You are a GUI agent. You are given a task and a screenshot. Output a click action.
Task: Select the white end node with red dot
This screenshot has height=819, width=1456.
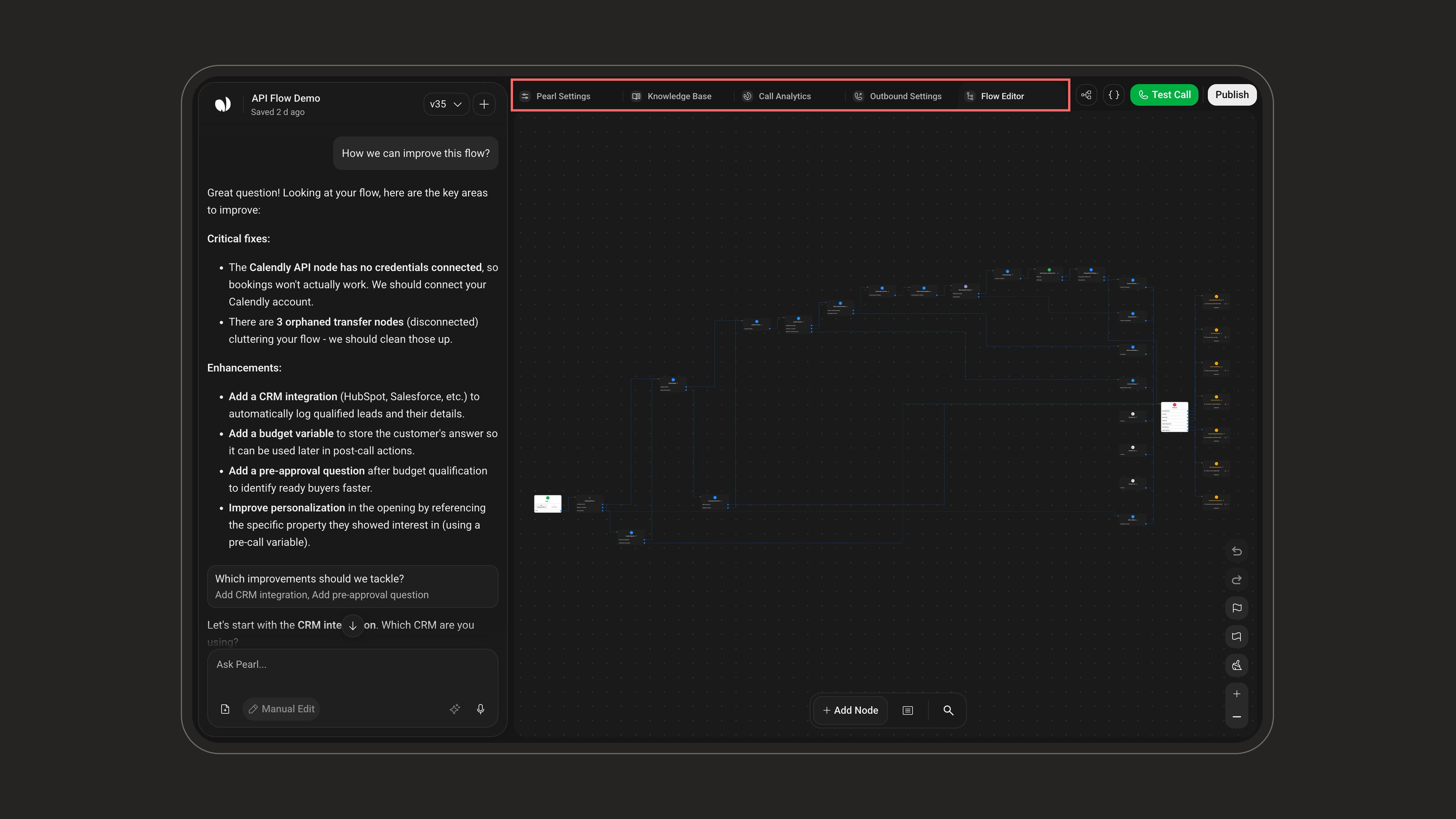click(x=1174, y=417)
